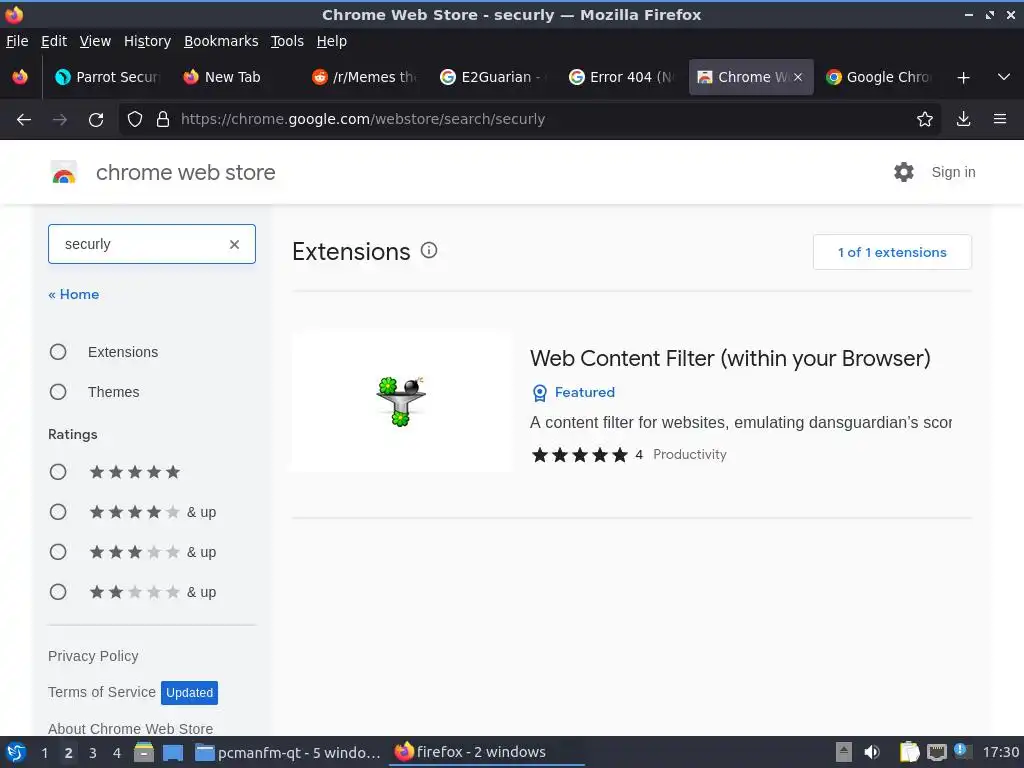The image size is (1024, 768).
Task: Filter by three stars & up
Action: pyautogui.click(x=58, y=552)
